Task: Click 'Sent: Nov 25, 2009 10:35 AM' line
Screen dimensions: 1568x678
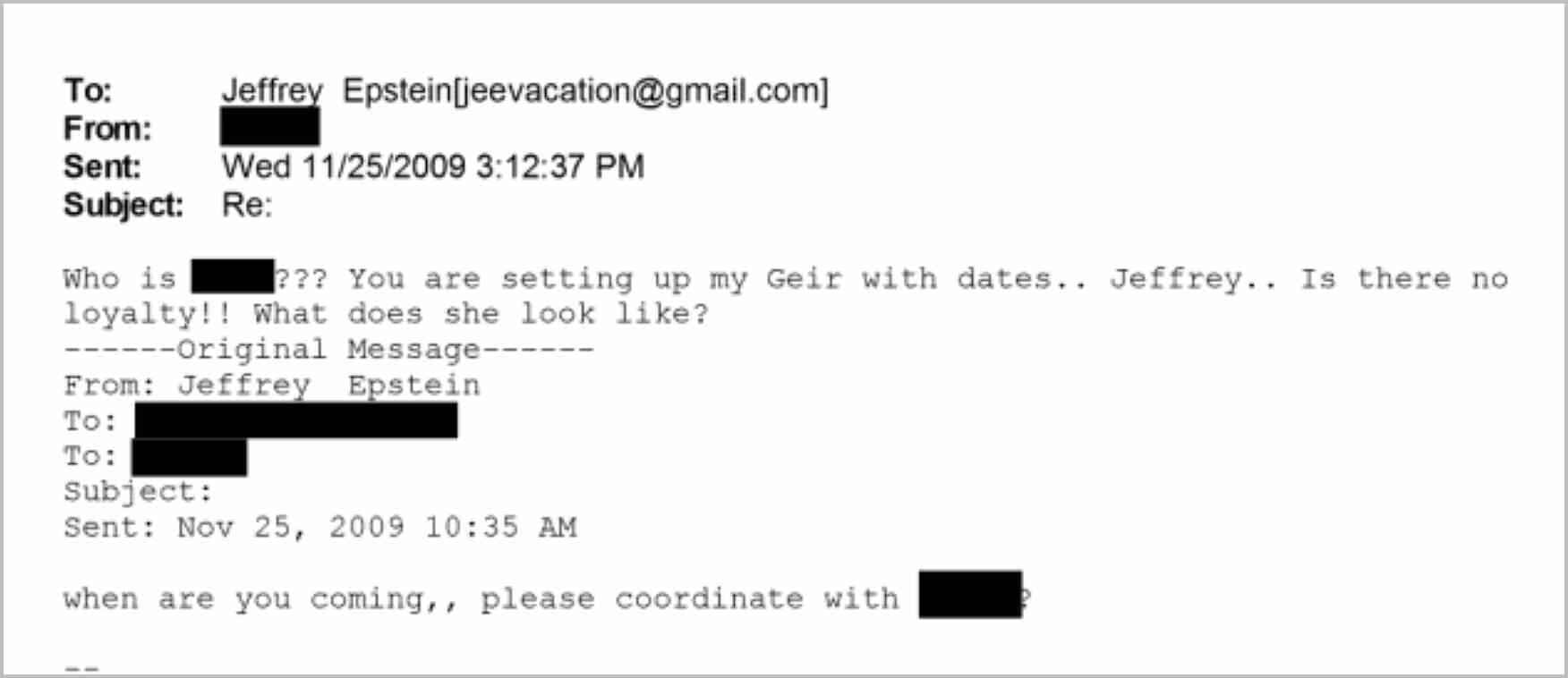Action: (320, 528)
